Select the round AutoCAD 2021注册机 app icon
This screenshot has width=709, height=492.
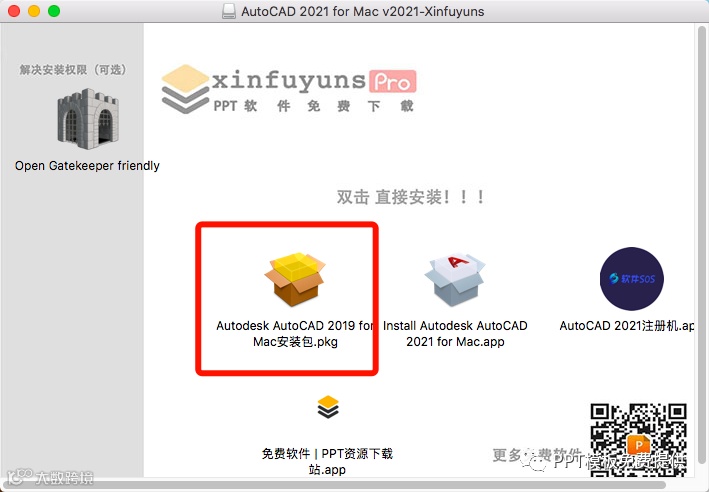[x=631, y=279]
